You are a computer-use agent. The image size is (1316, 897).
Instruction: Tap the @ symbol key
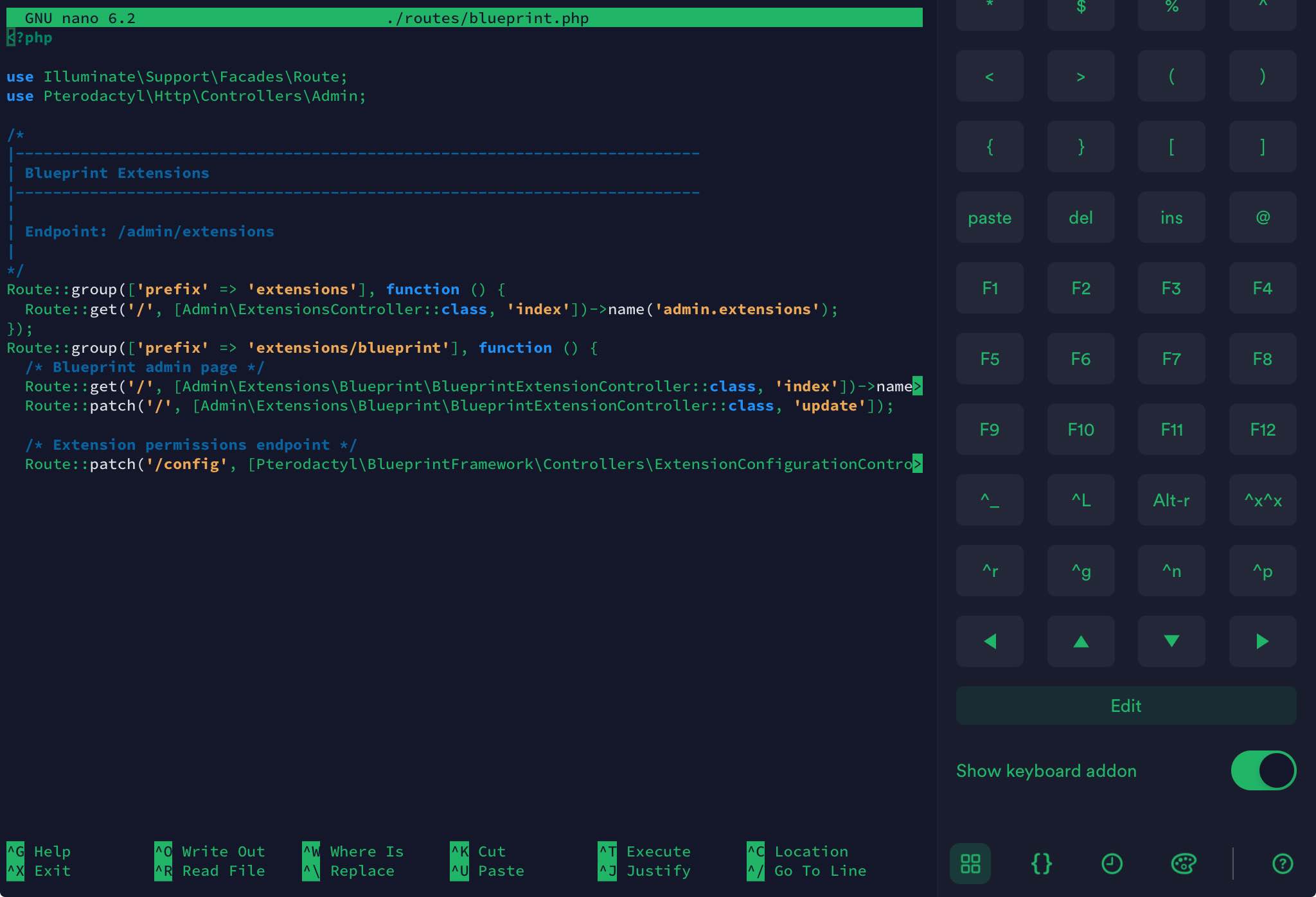click(x=1263, y=217)
